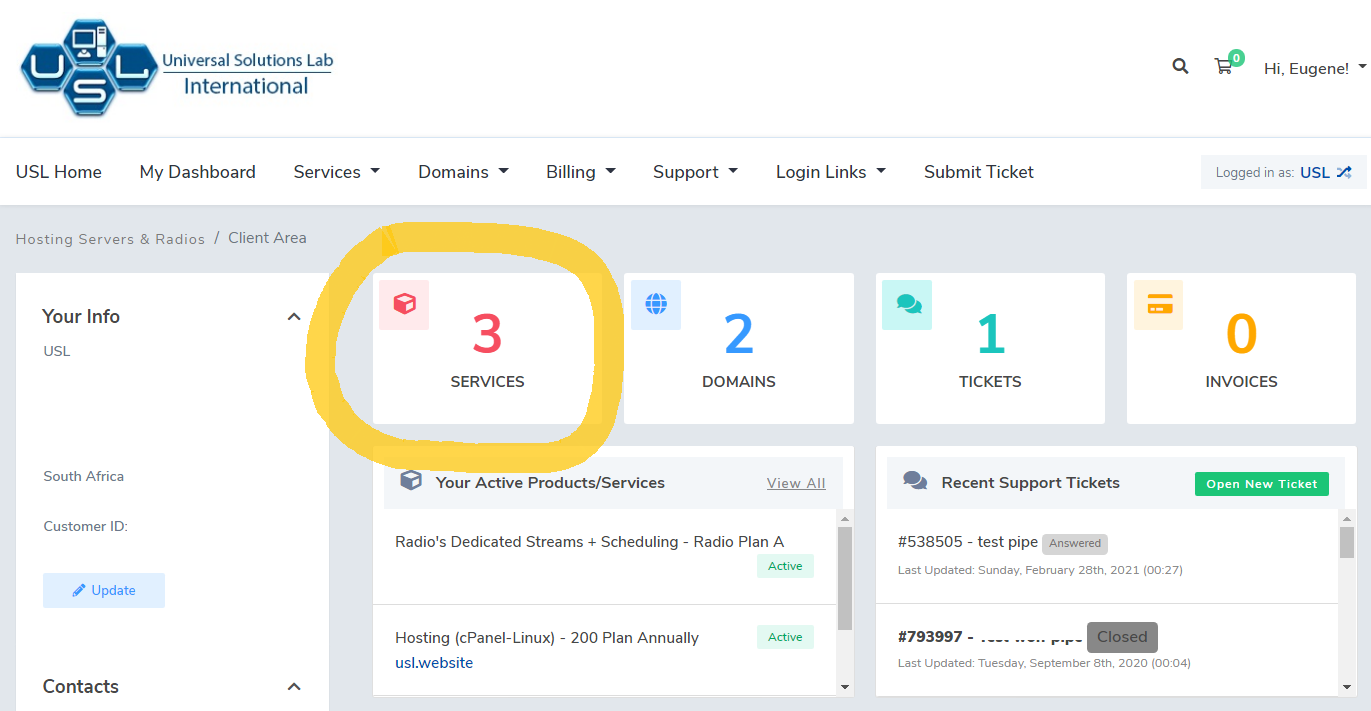
Task: Click the shuffle icon beside USL
Action: (1344, 172)
